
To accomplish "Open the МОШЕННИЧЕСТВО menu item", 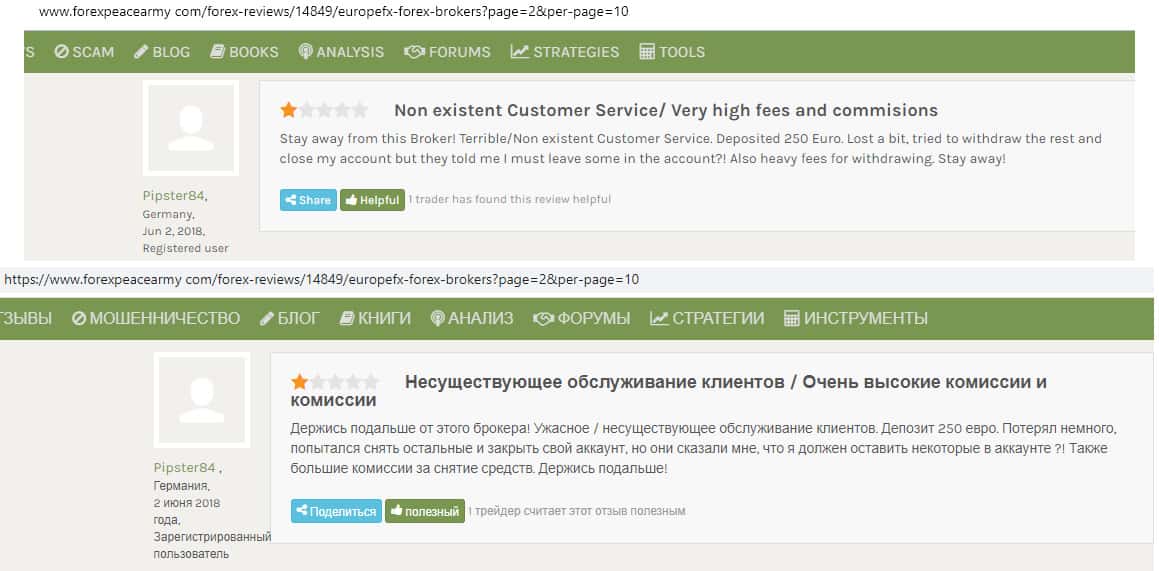I will 156,319.
